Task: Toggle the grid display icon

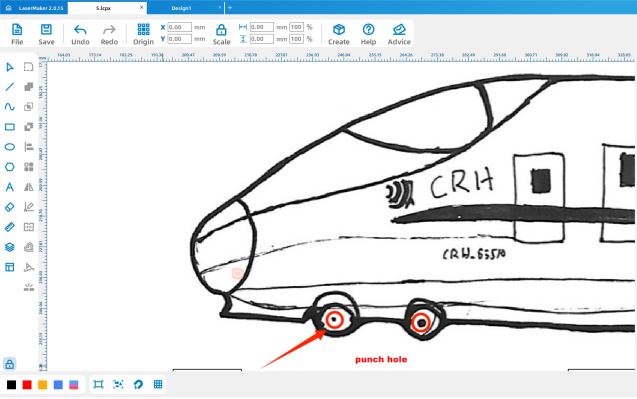Action: tap(158, 384)
